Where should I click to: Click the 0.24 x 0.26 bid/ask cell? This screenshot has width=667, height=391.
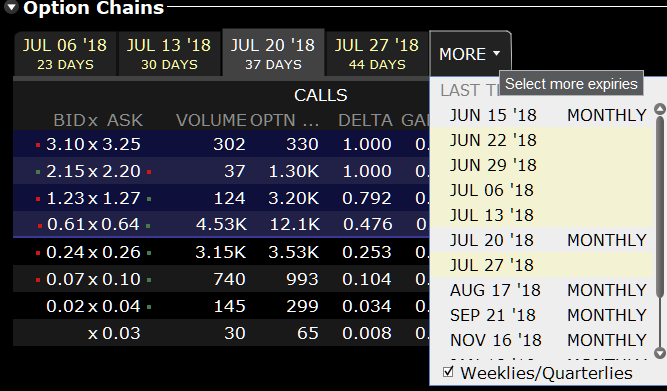(x=93, y=252)
